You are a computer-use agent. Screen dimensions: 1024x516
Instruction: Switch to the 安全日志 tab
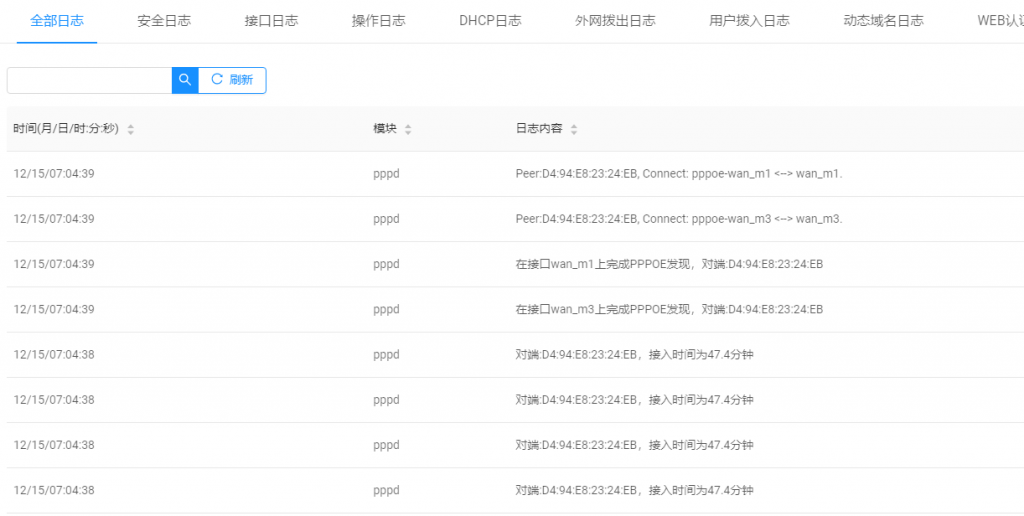(164, 20)
